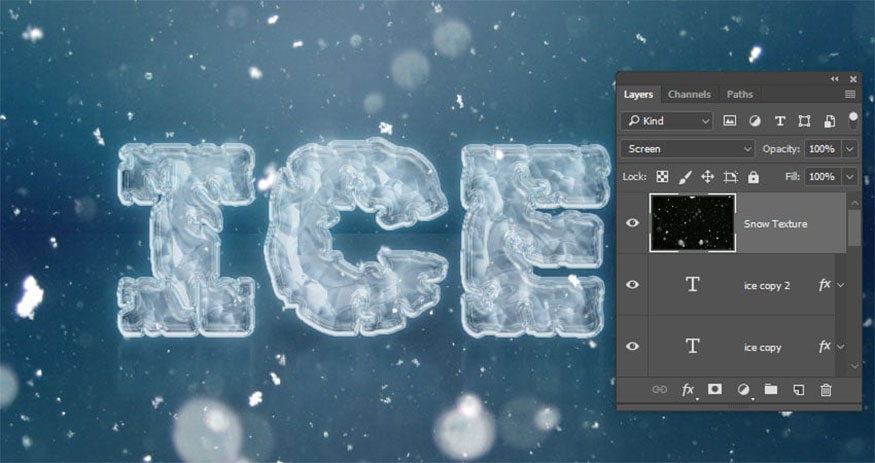The image size is (875, 463).
Task: Click the fx badge on ice copy 2
Action: tap(824, 285)
